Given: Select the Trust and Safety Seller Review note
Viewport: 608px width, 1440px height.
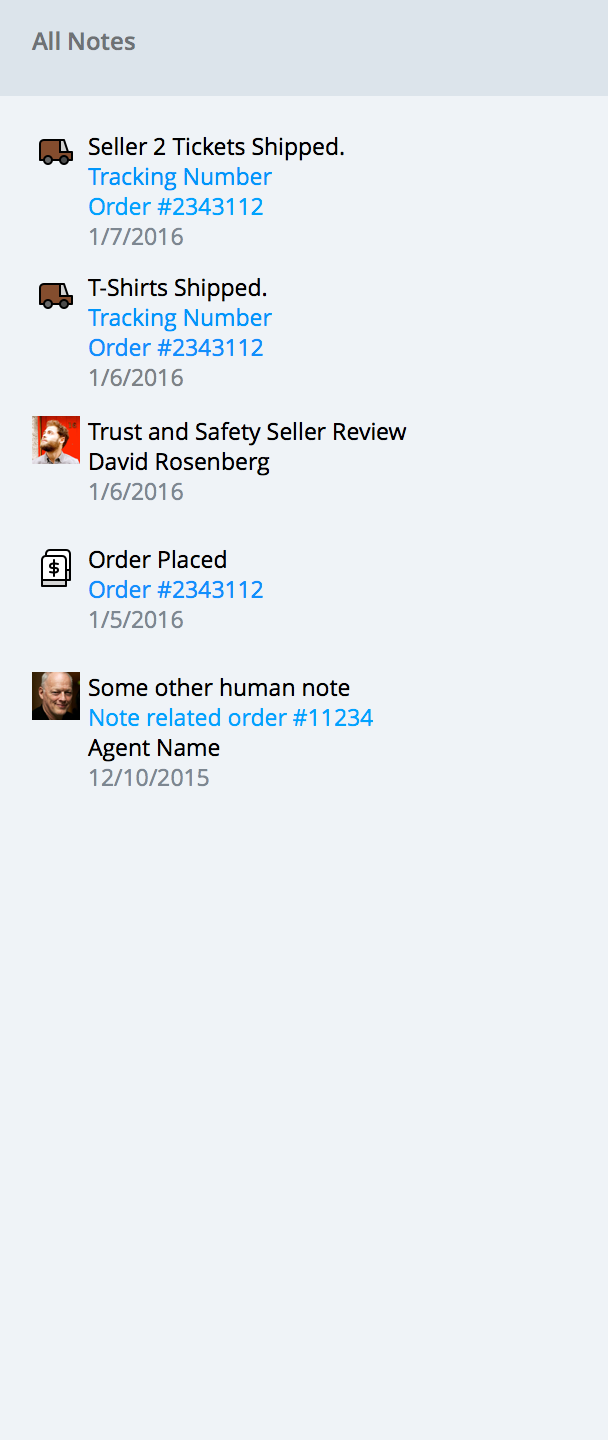Looking at the screenshot, I should [247, 432].
